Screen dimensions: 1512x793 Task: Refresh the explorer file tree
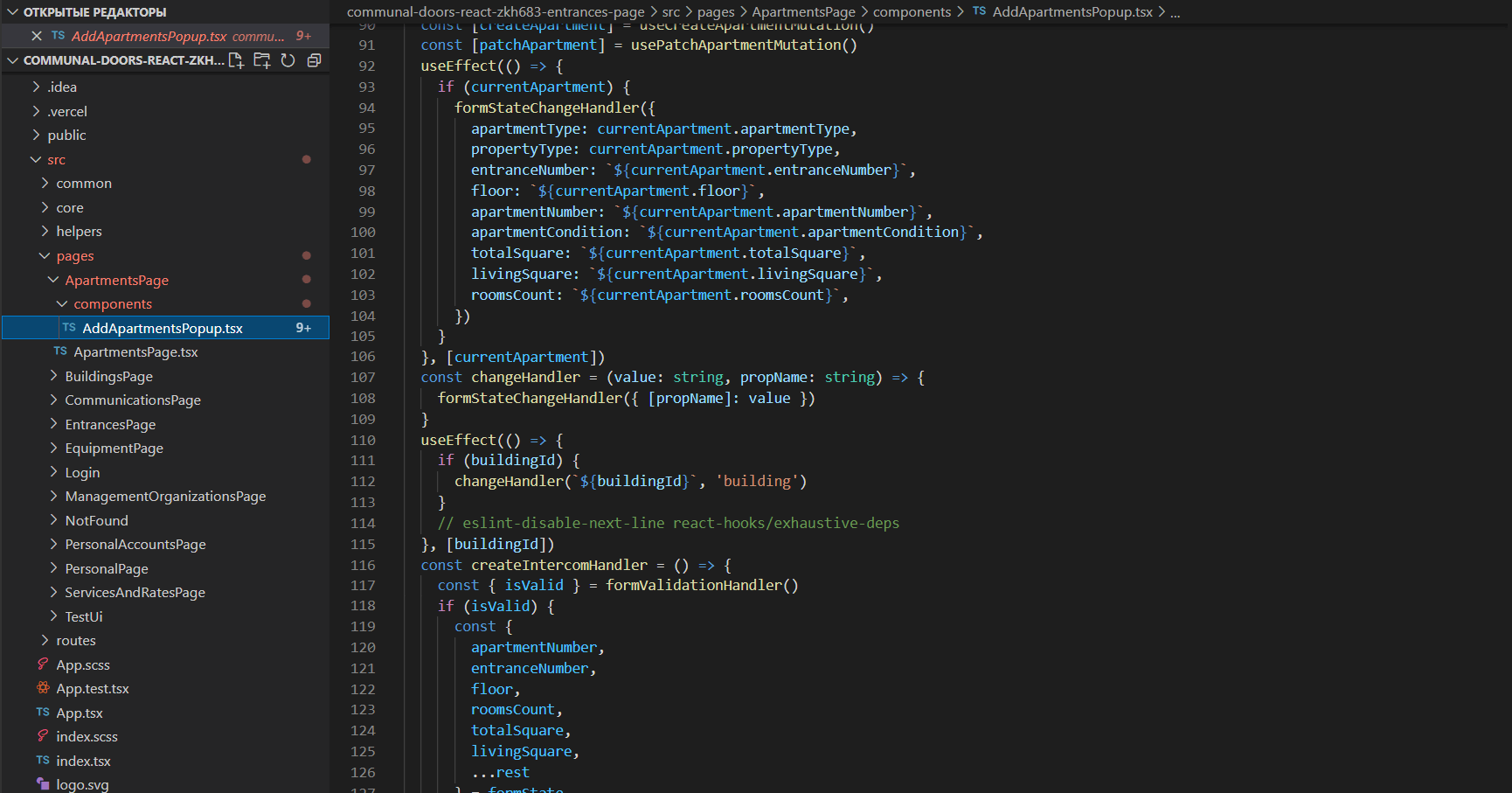coord(288,60)
